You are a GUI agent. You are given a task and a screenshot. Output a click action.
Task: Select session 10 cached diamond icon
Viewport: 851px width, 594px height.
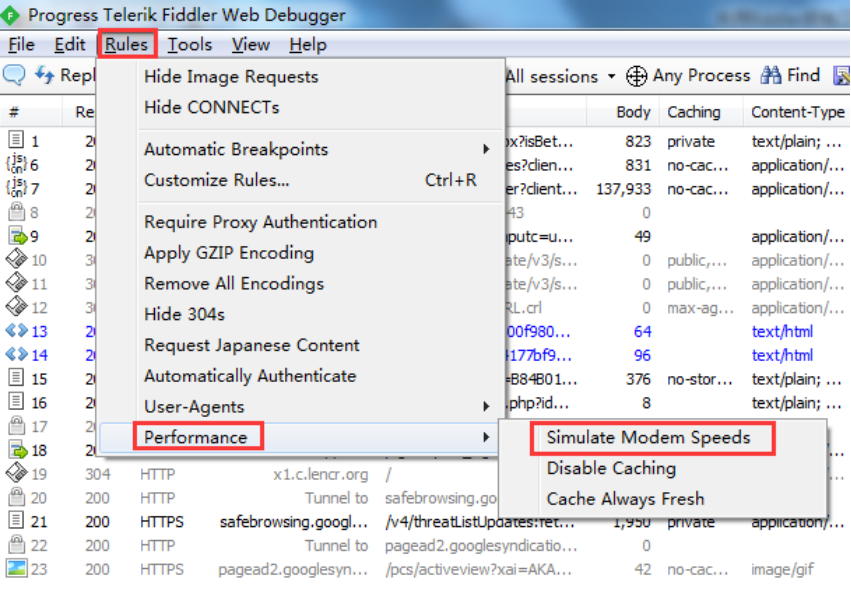(16, 259)
